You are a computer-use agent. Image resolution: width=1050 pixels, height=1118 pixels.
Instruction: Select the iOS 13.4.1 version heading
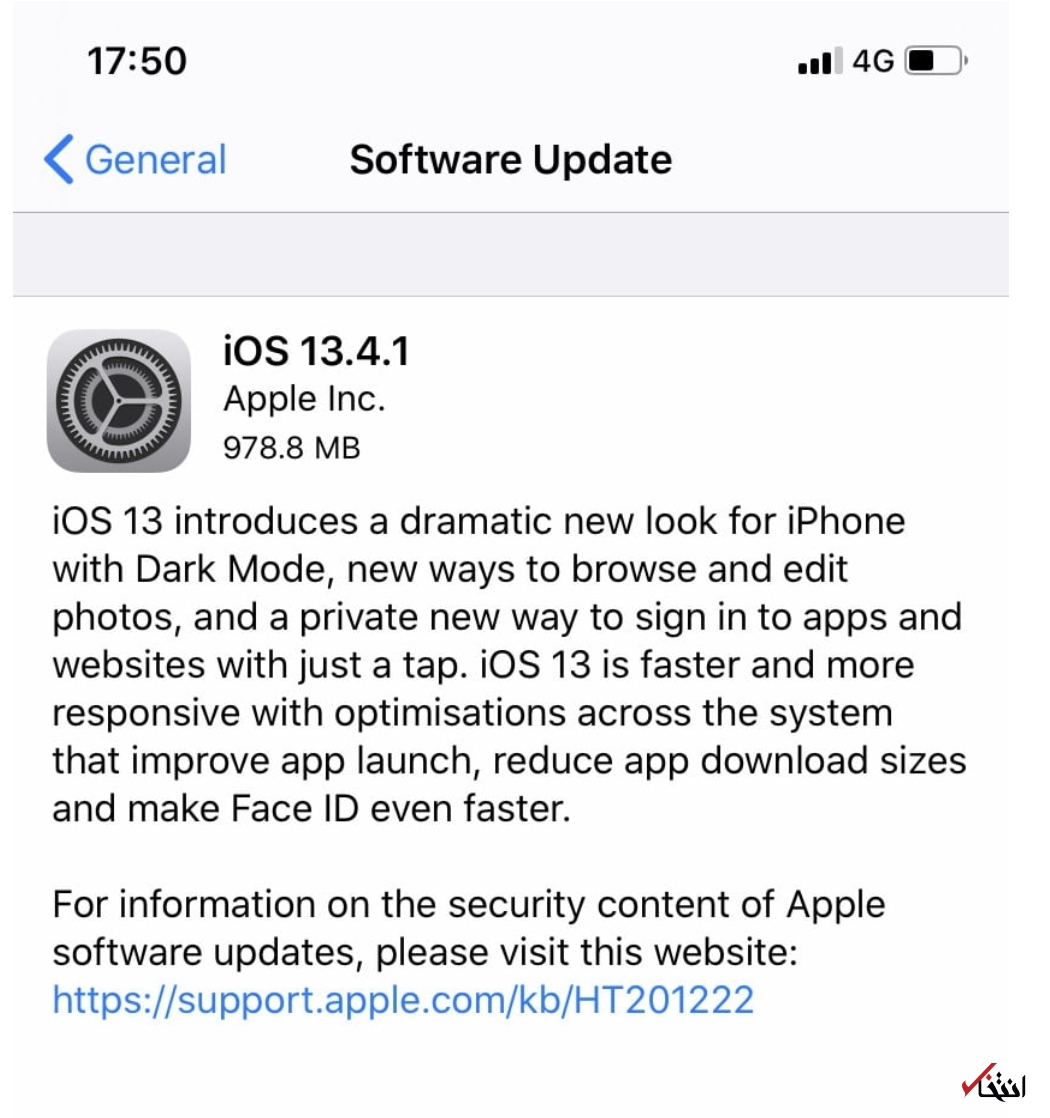[316, 352]
